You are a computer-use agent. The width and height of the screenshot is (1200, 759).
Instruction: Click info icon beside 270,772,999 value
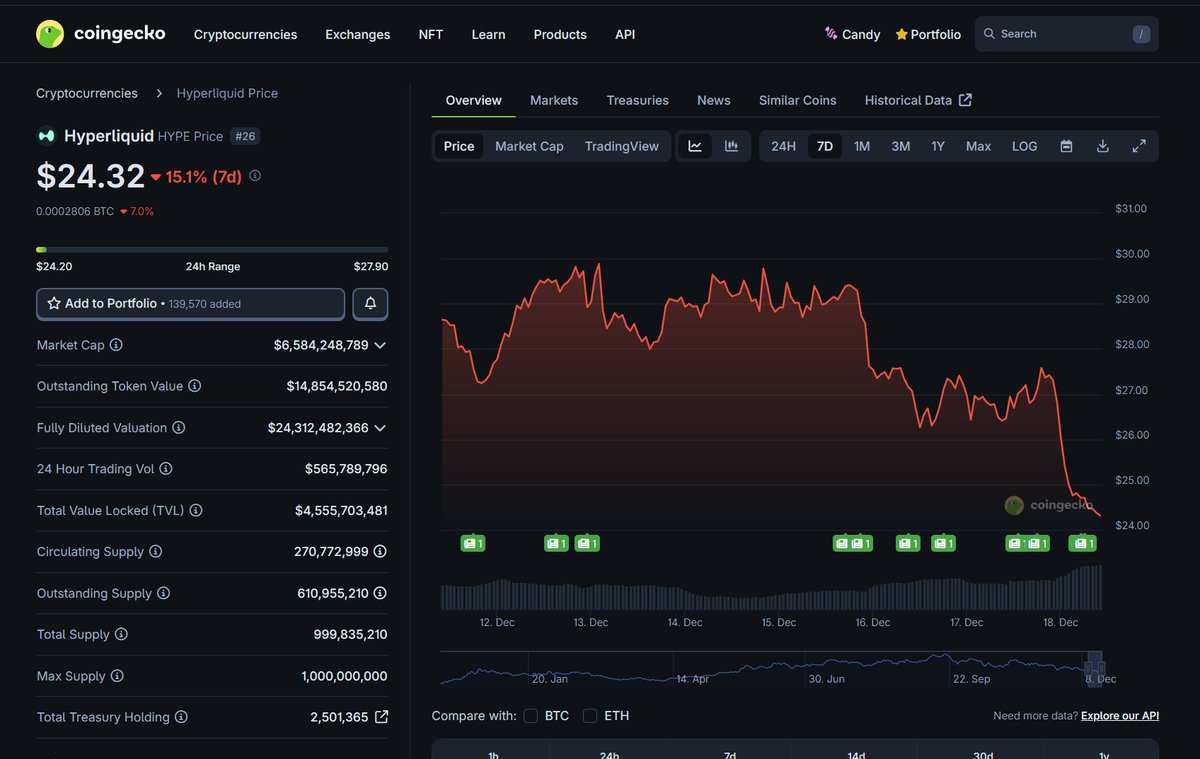[380, 552]
